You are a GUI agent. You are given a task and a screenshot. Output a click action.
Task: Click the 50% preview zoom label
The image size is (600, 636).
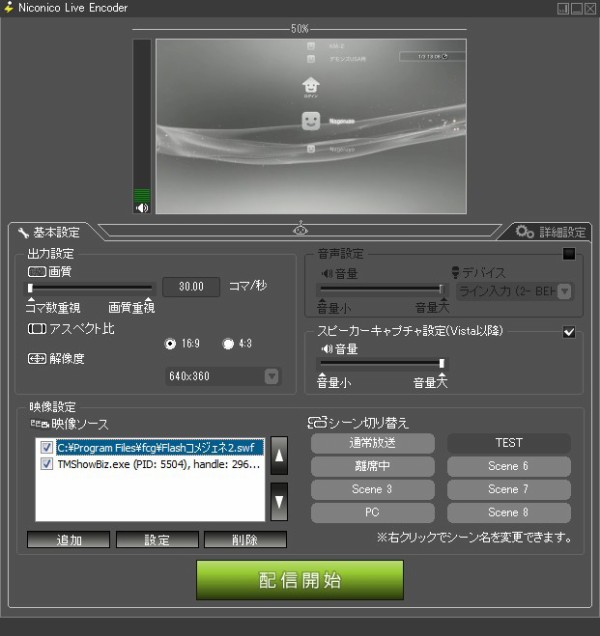(300, 29)
